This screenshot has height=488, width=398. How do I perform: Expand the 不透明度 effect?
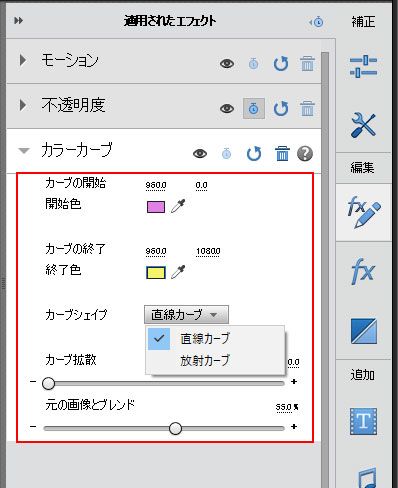coord(23,105)
